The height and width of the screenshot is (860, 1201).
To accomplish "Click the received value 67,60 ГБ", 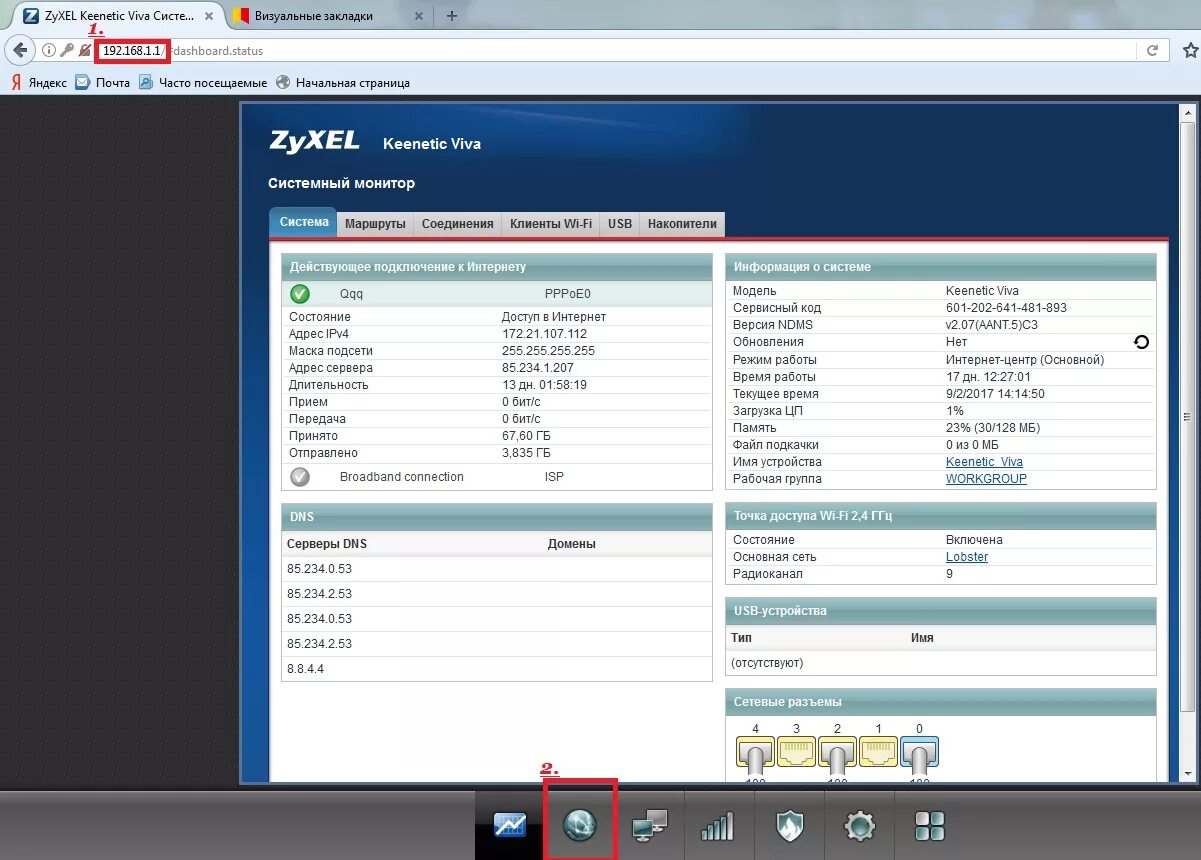I will [x=526, y=436].
